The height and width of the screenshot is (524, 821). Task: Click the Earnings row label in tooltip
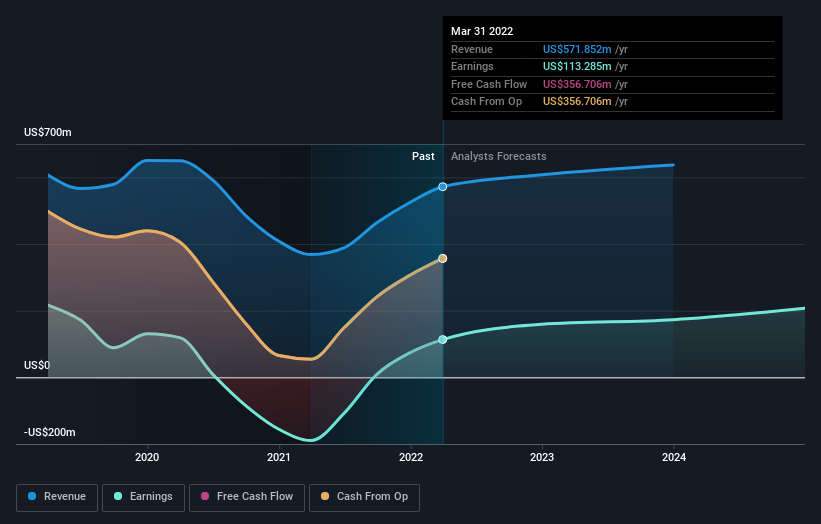472,66
